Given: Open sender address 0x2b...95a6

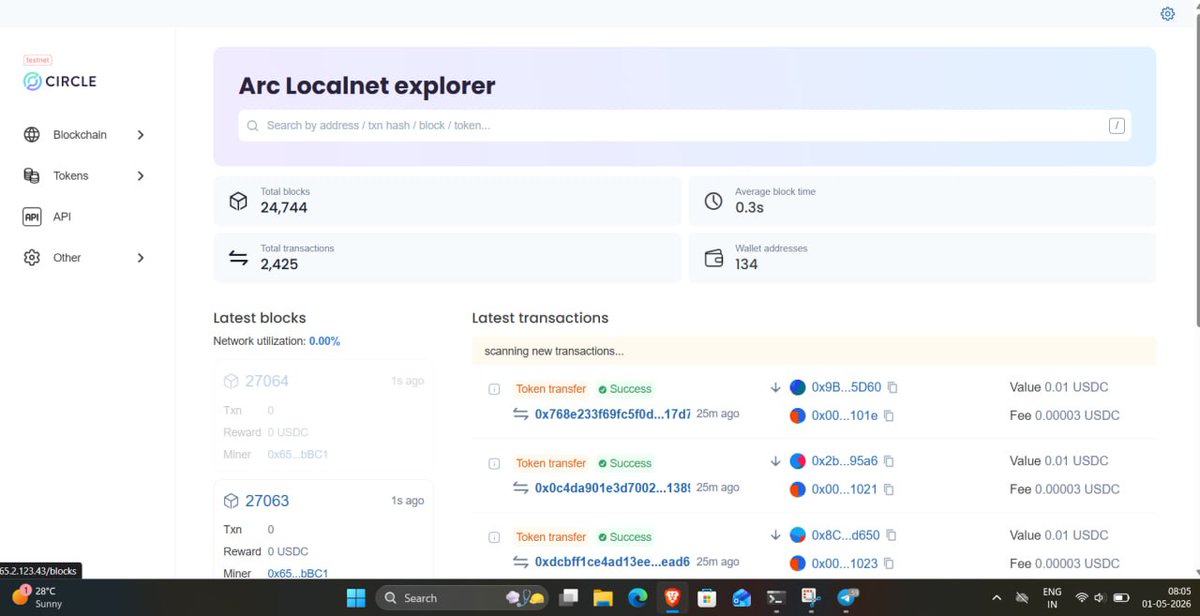Looking at the screenshot, I should [844, 461].
